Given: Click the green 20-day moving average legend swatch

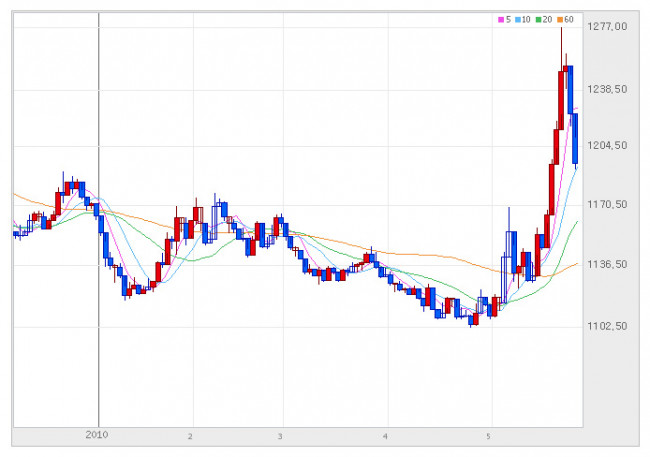Looking at the screenshot, I should pos(538,19).
